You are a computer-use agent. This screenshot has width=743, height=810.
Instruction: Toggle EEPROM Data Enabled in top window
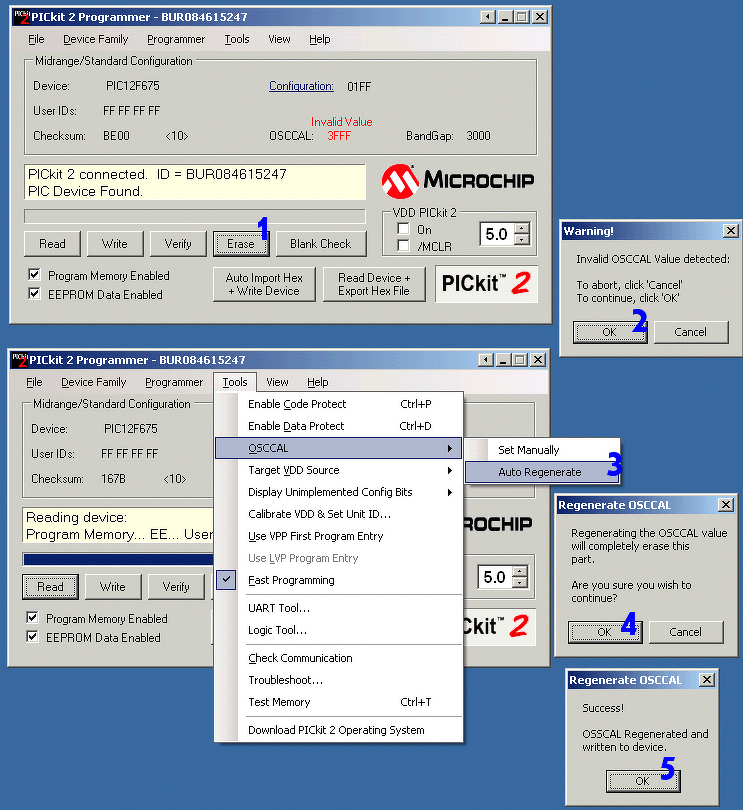34,294
